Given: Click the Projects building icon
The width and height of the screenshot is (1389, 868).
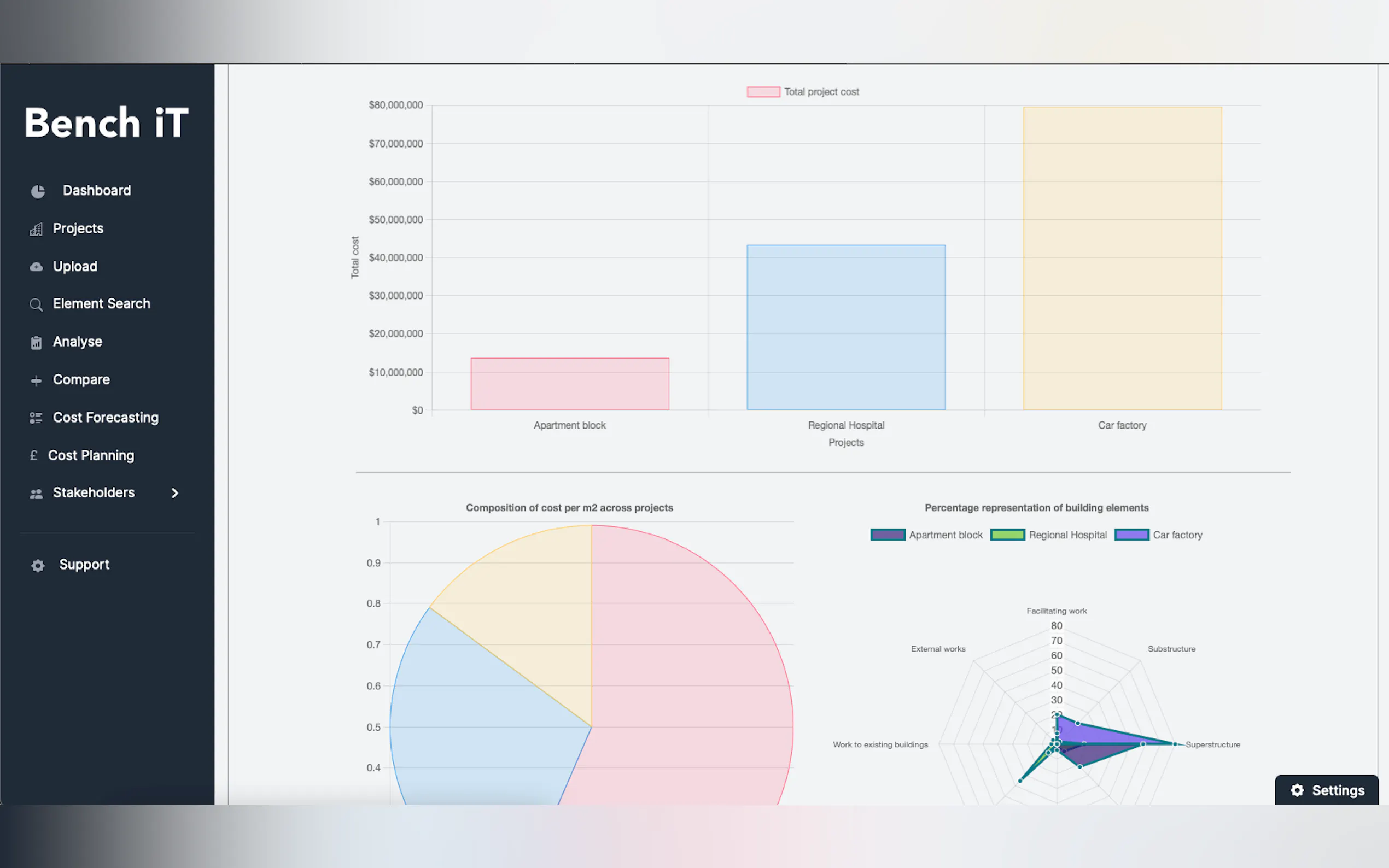Looking at the screenshot, I should tap(36, 230).
